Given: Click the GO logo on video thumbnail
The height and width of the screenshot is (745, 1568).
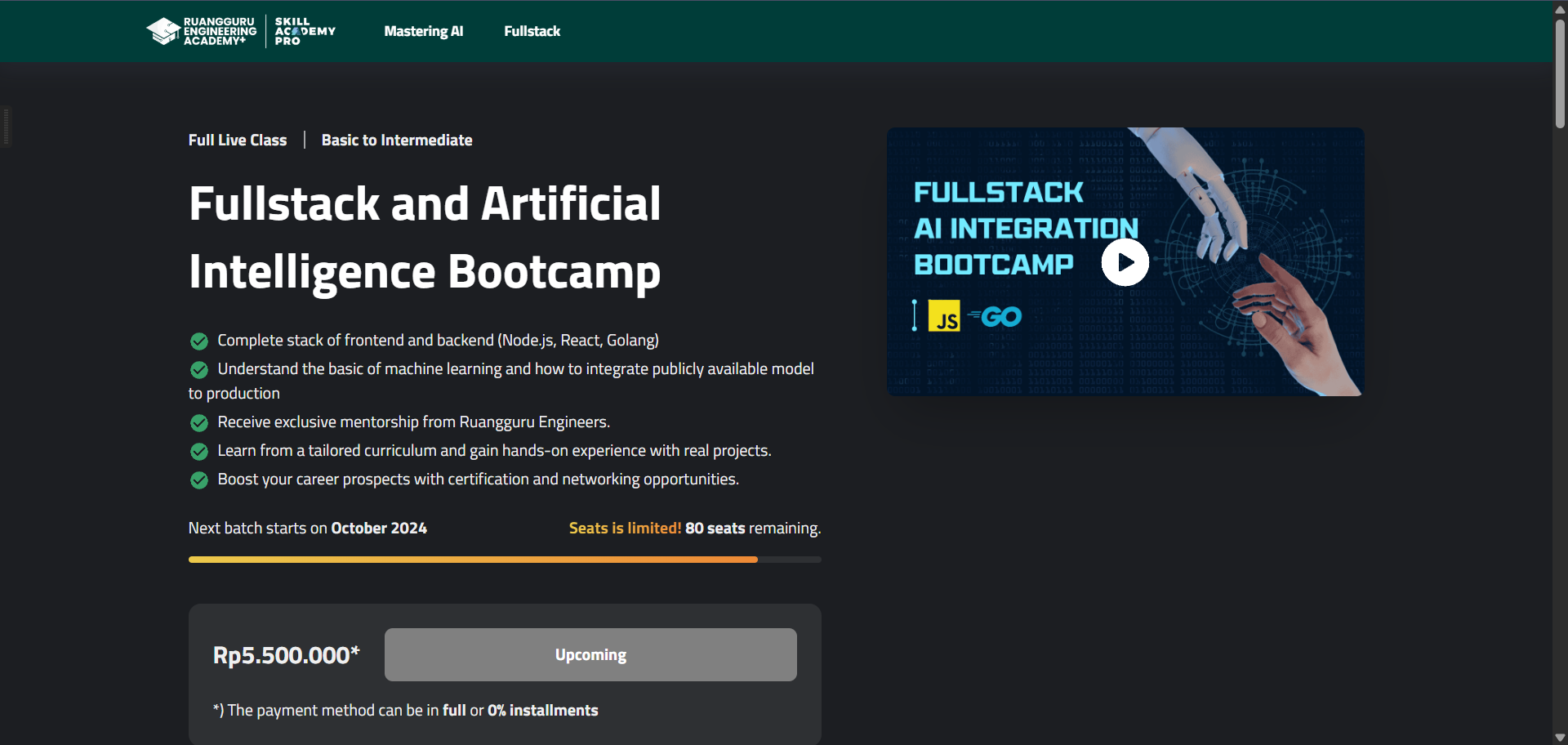Looking at the screenshot, I should [996, 316].
